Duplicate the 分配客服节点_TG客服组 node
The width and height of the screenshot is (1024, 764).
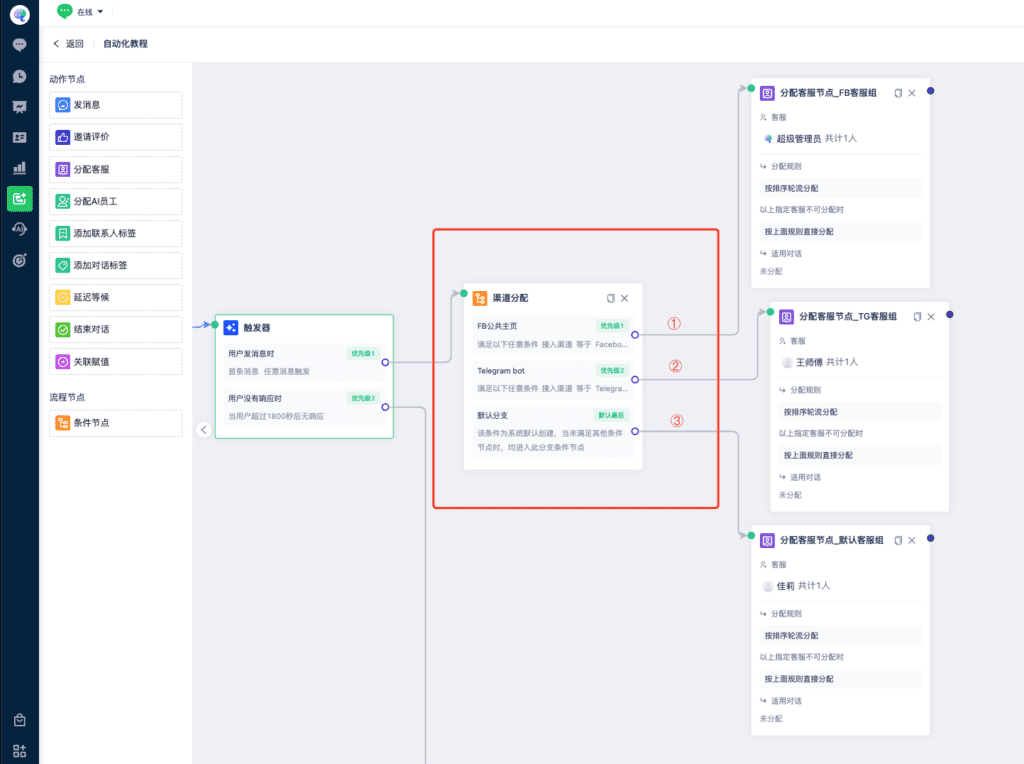click(917, 317)
